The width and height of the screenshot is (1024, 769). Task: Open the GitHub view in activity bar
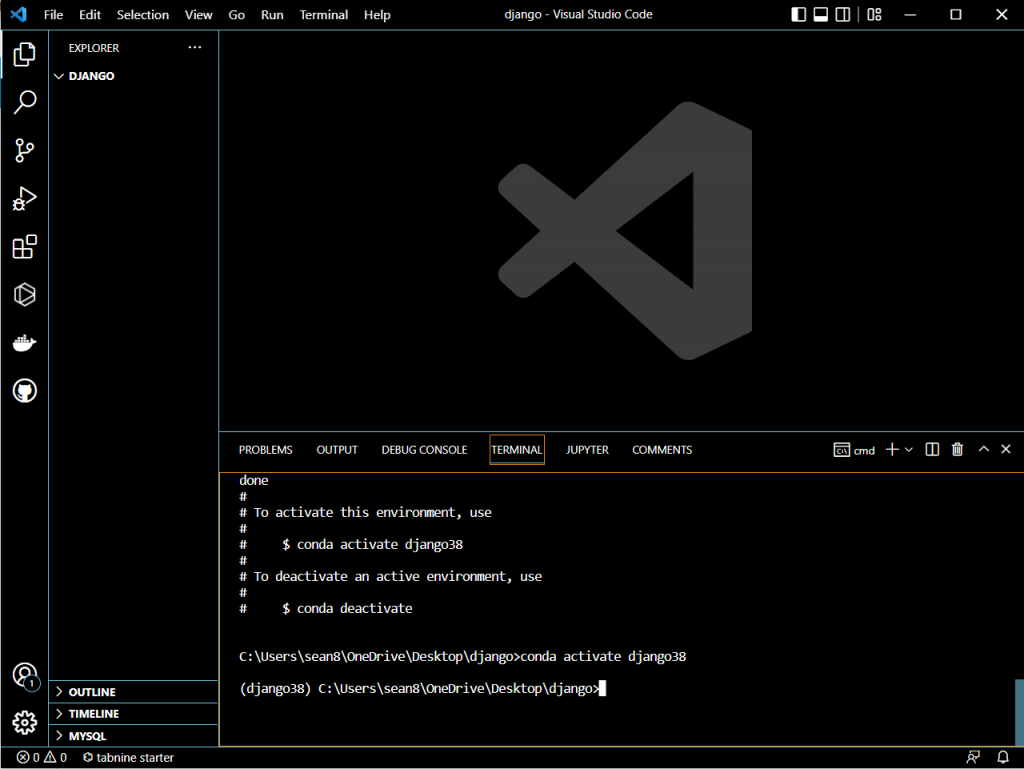coord(25,391)
